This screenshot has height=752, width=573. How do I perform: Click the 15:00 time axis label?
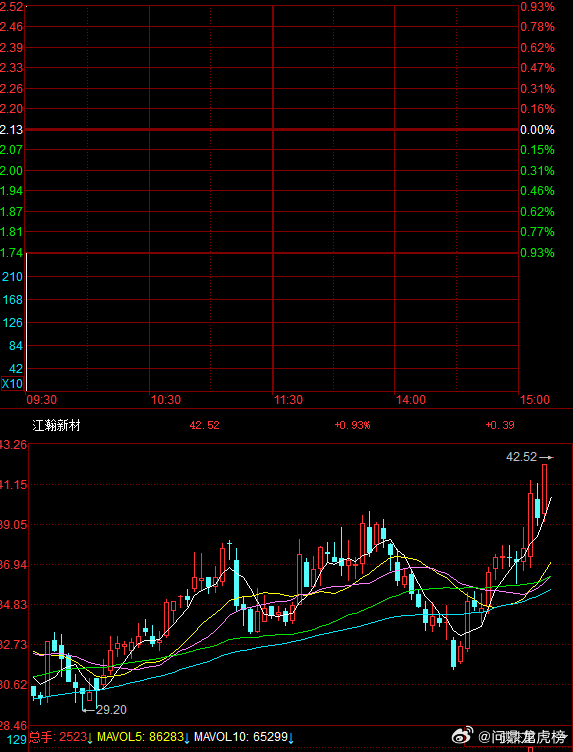click(x=534, y=400)
